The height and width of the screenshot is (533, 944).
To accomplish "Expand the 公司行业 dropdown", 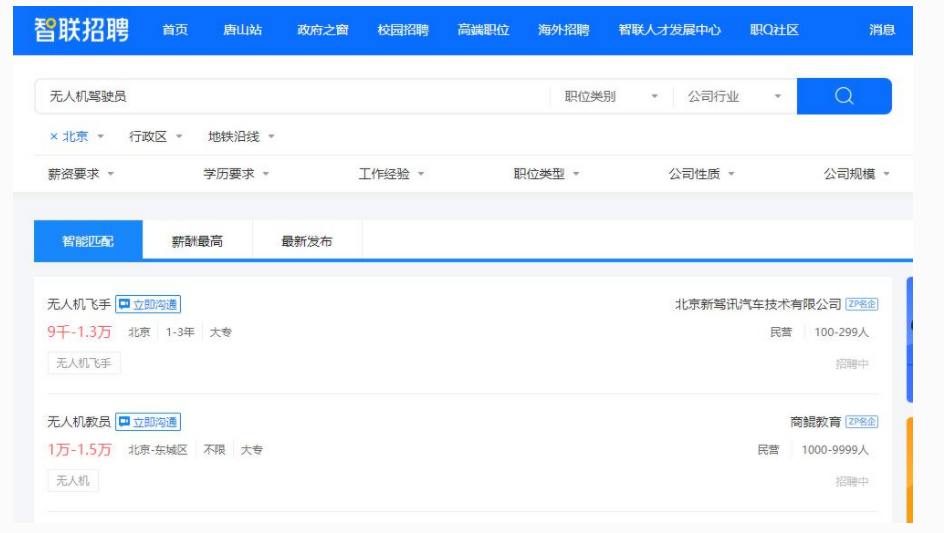I will pos(734,96).
